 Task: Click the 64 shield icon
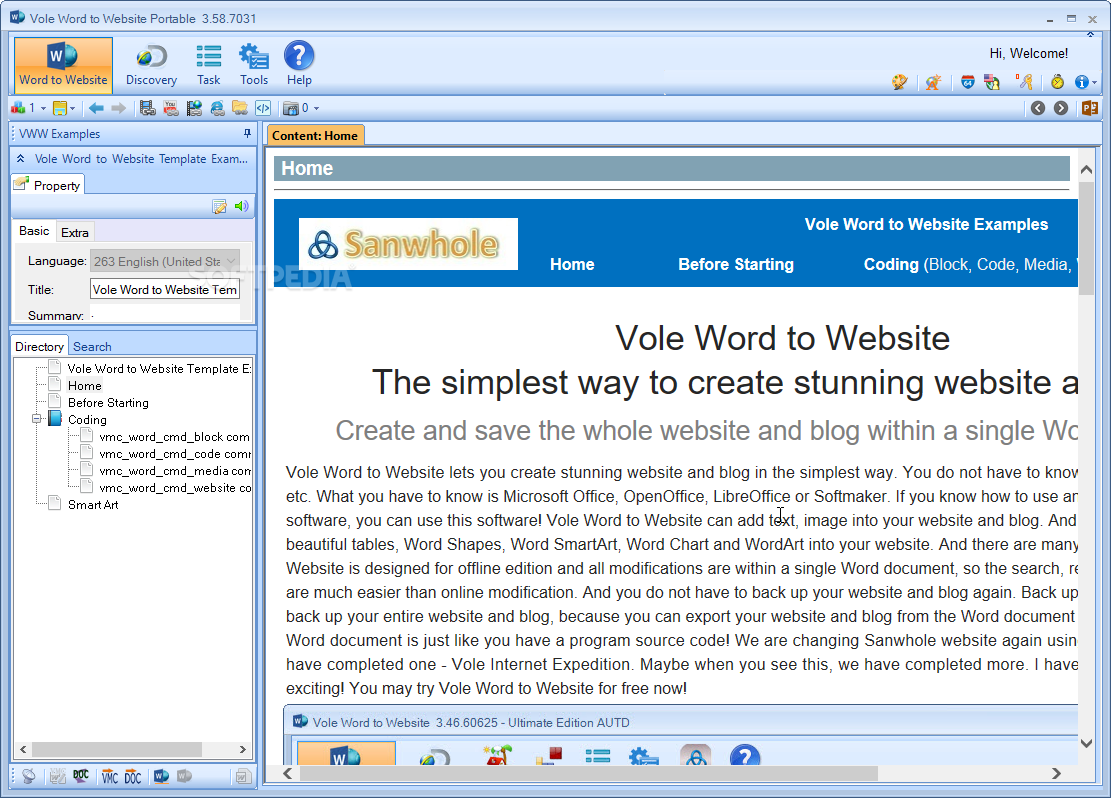coord(968,82)
